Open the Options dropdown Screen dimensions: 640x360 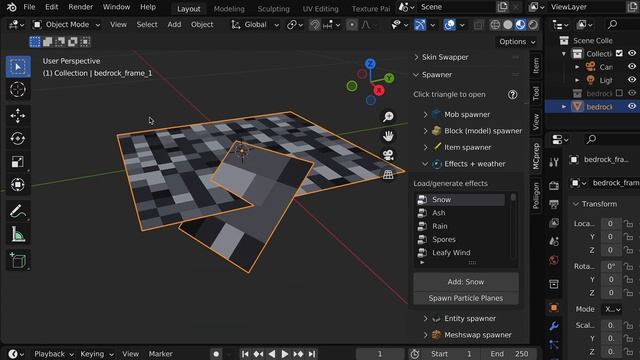[x=516, y=42]
